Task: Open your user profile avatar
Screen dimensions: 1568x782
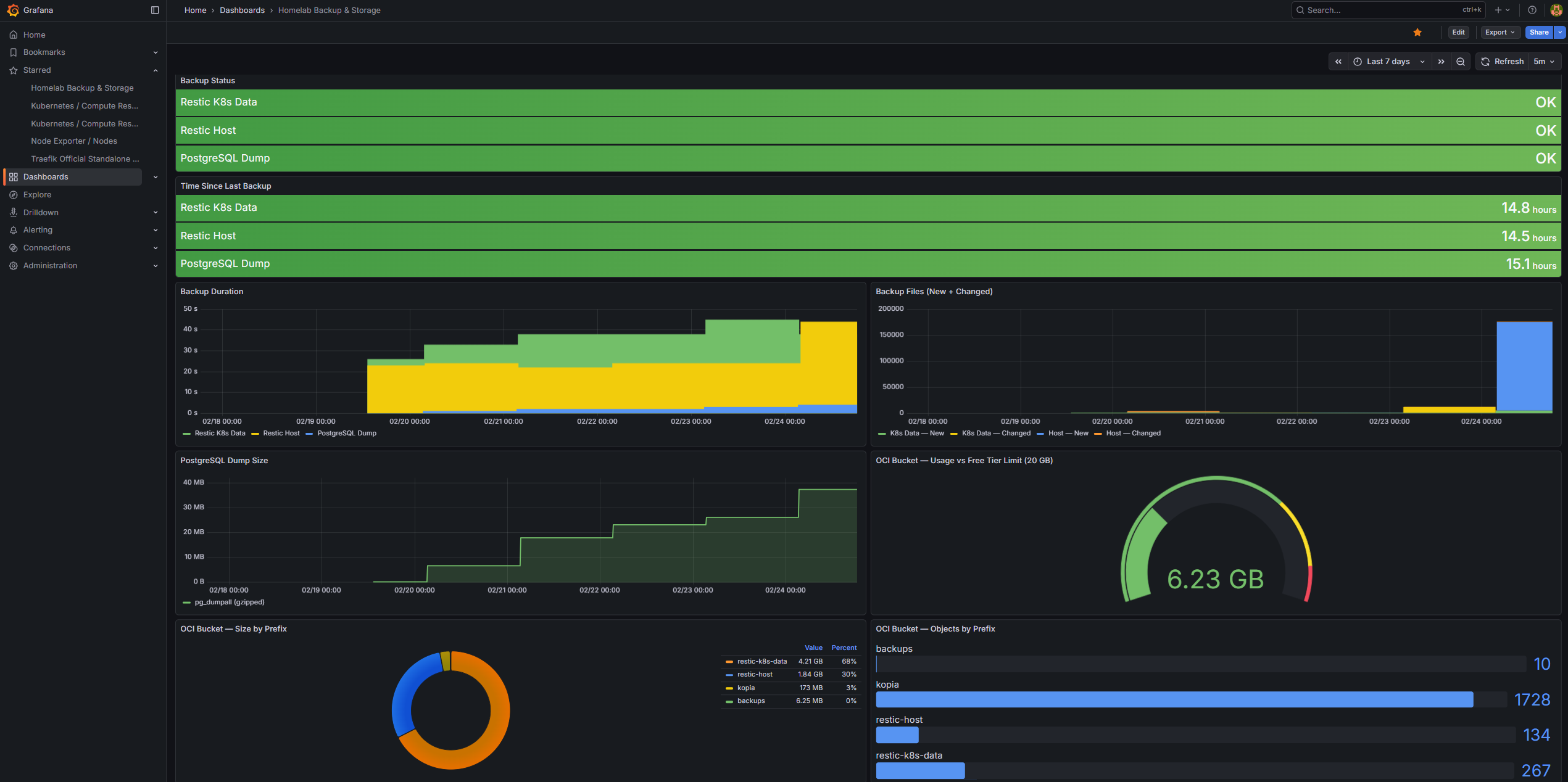Action: click(1555, 10)
